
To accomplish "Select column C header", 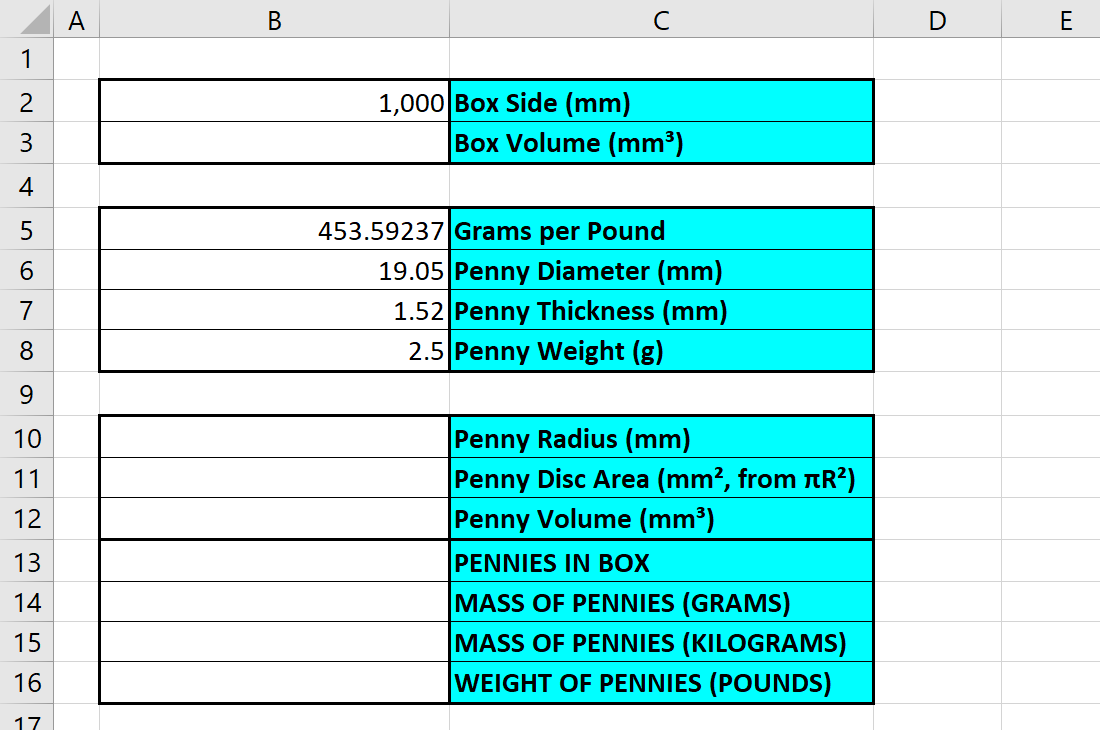I will [661, 19].
